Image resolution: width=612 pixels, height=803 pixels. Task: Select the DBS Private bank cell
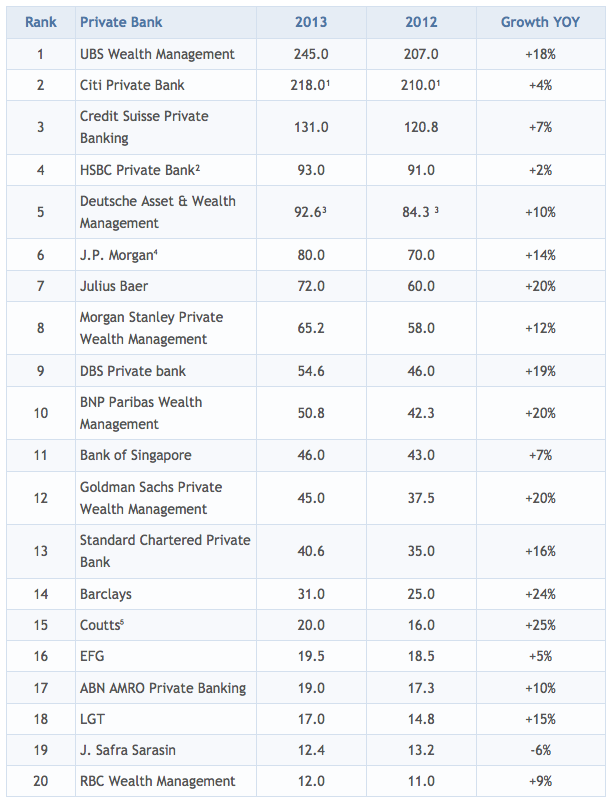(x=132, y=371)
